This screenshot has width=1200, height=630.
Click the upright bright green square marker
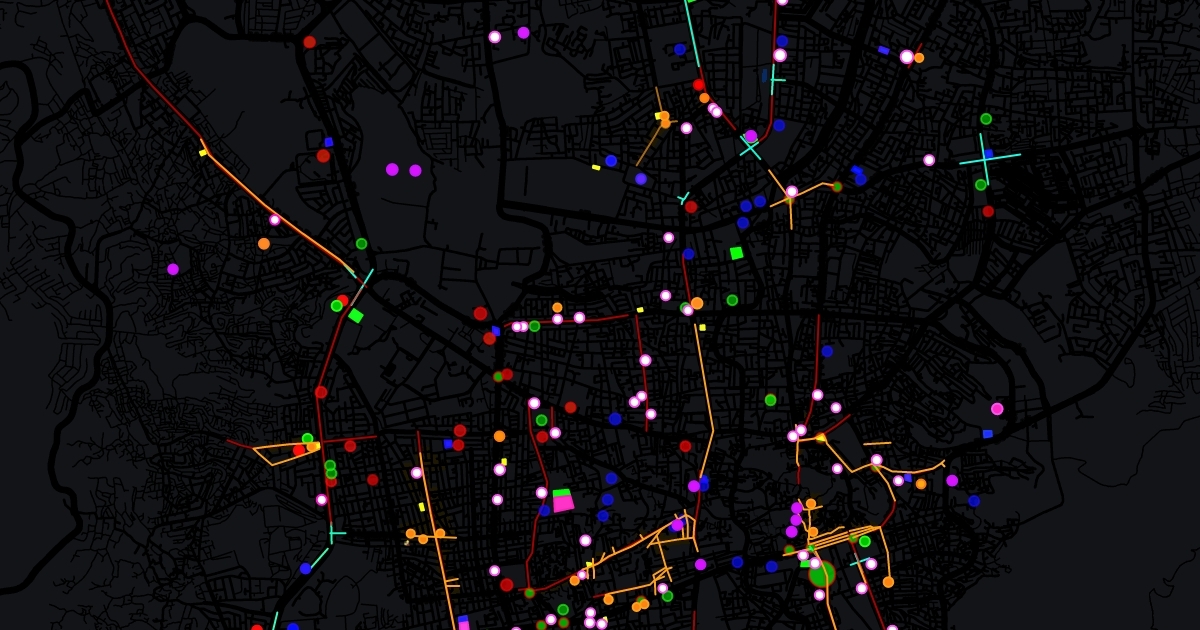point(737,253)
